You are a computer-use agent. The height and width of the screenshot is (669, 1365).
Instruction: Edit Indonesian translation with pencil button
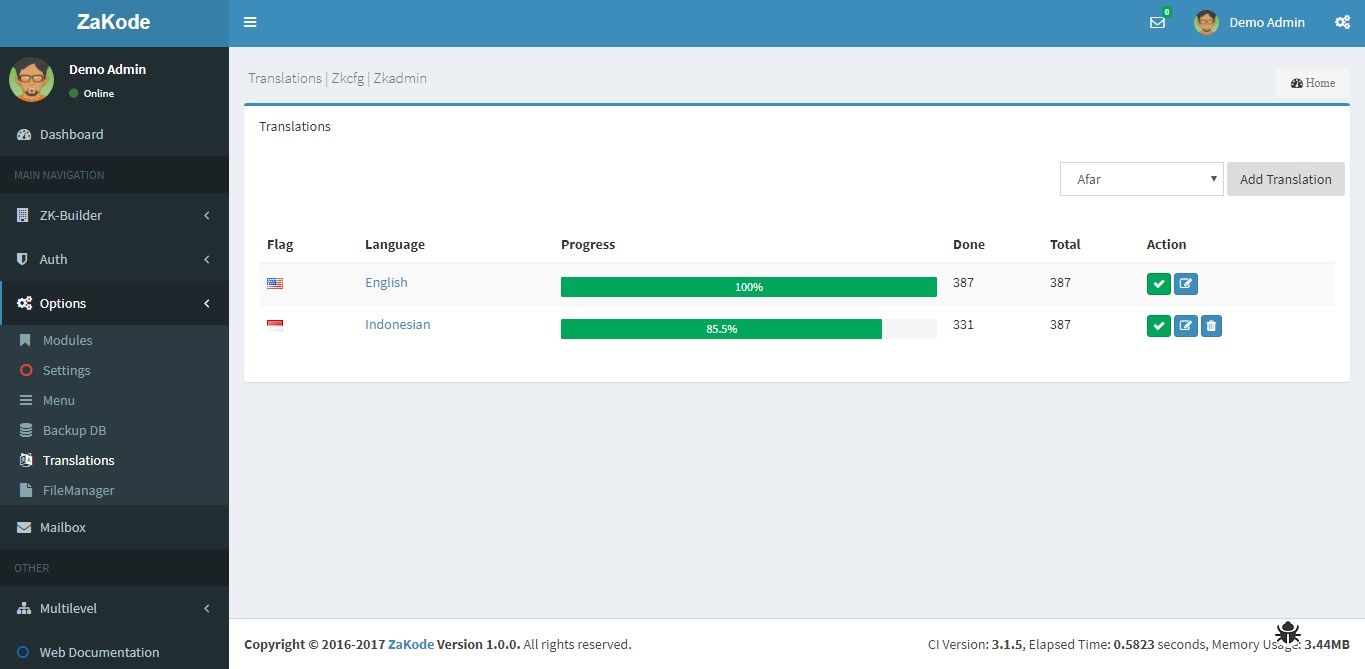[x=1185, y=326]
